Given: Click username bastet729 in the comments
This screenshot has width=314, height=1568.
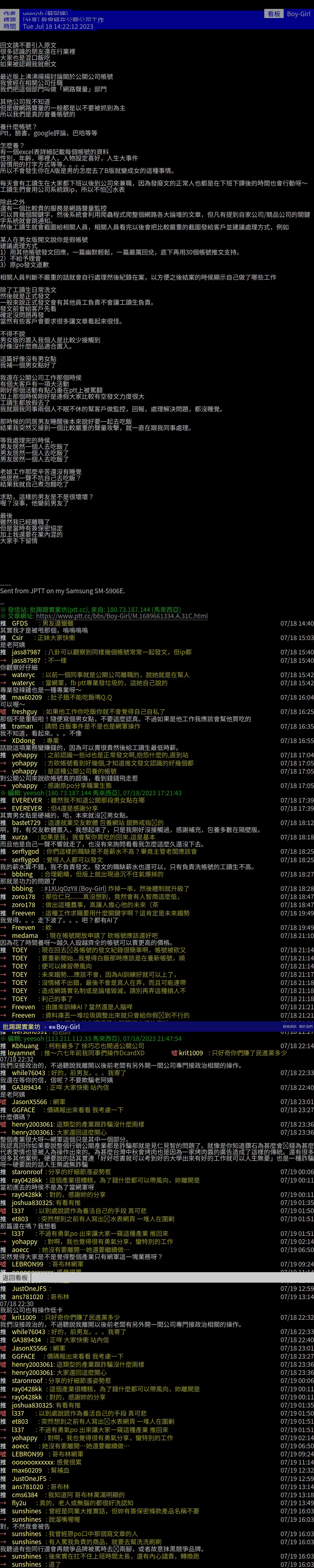Looking at the screenshot, I should 26,822.
